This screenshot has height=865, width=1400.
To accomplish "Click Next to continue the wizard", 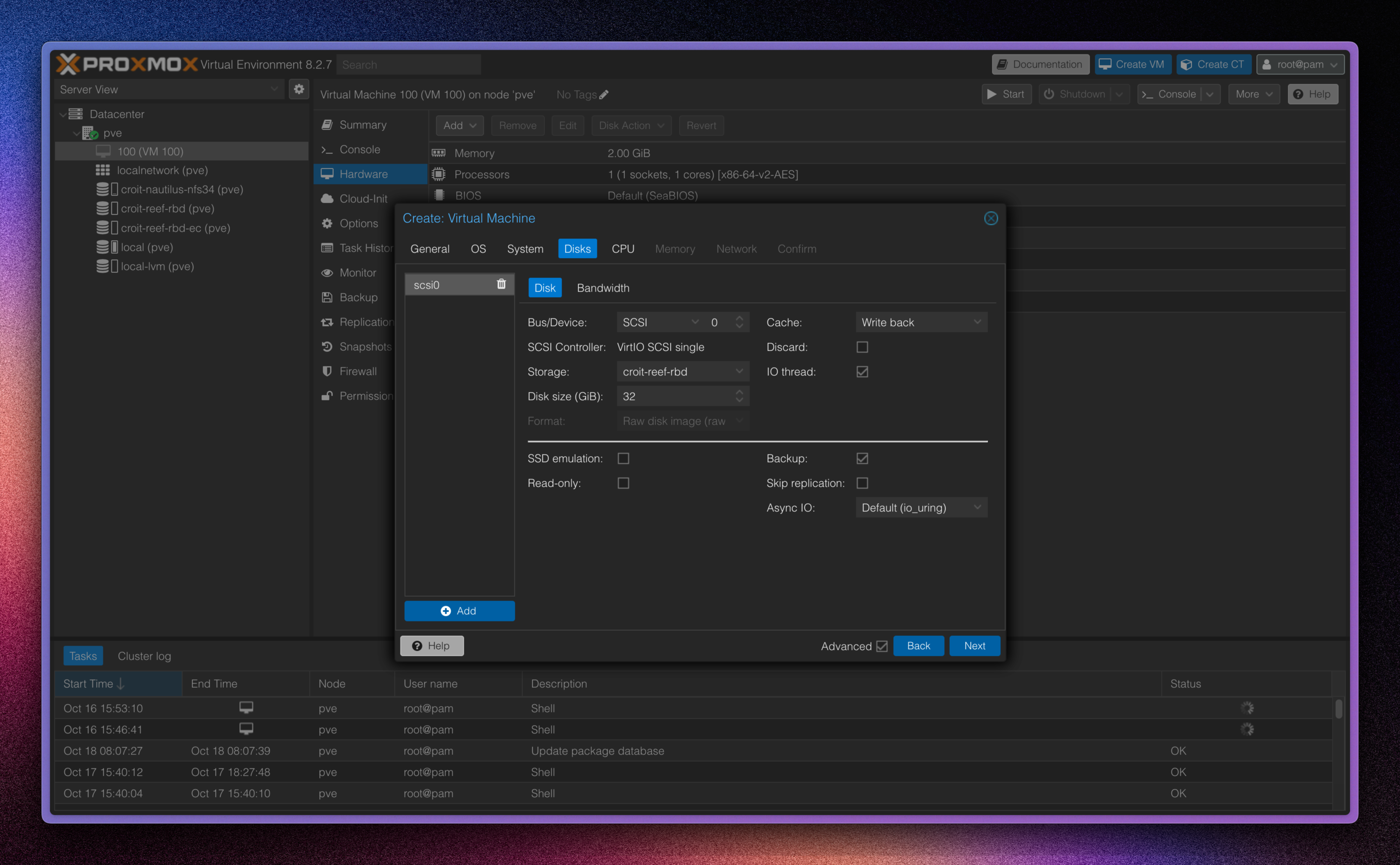I will click(974, 645).
